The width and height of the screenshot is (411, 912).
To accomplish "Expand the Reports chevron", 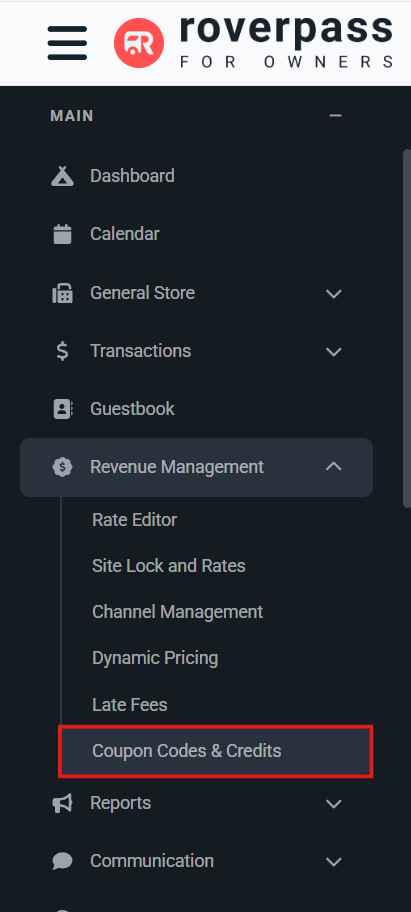I will click(x=334, y=804).
